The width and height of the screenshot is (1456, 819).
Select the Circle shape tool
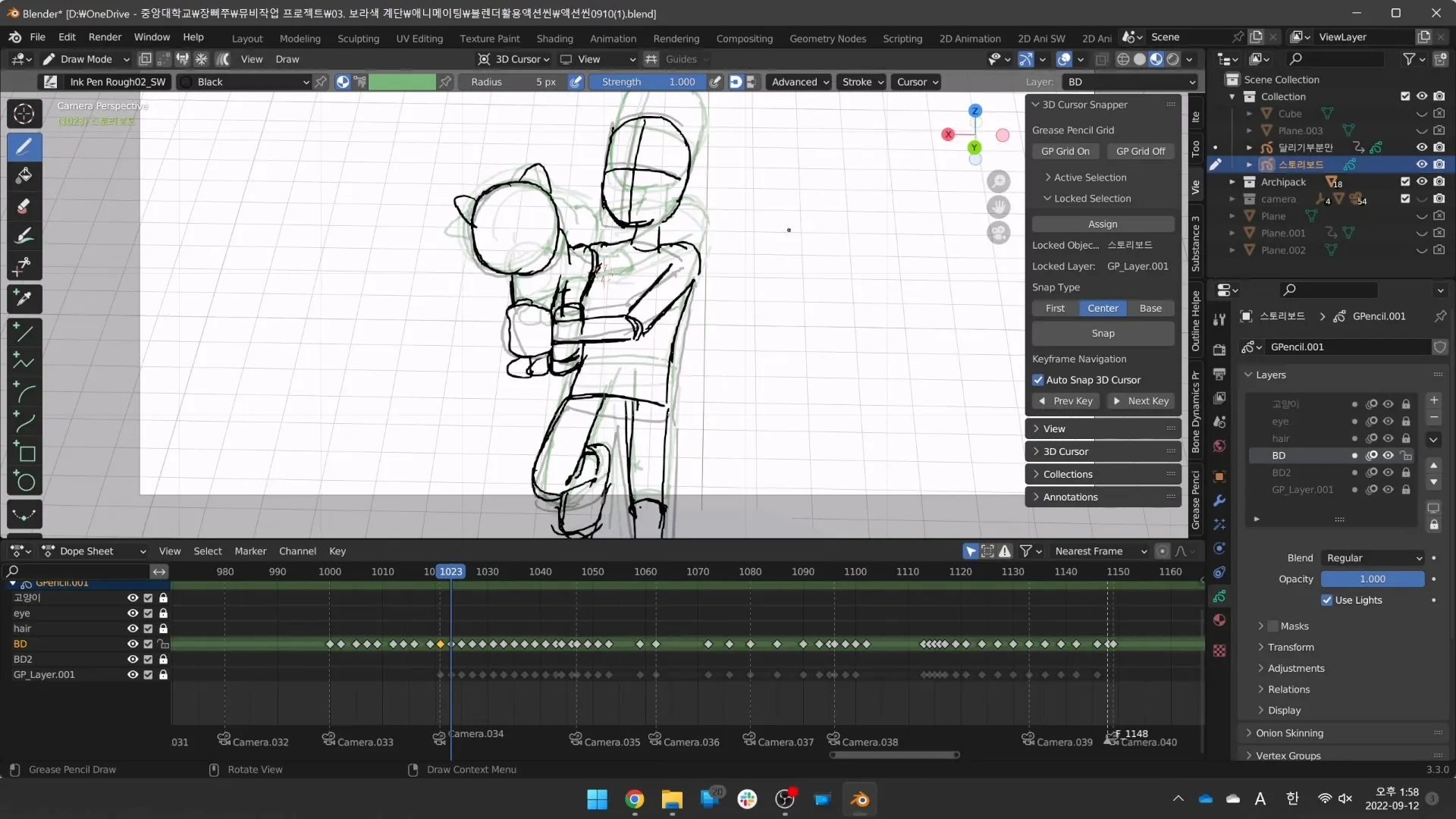point(26,482)
